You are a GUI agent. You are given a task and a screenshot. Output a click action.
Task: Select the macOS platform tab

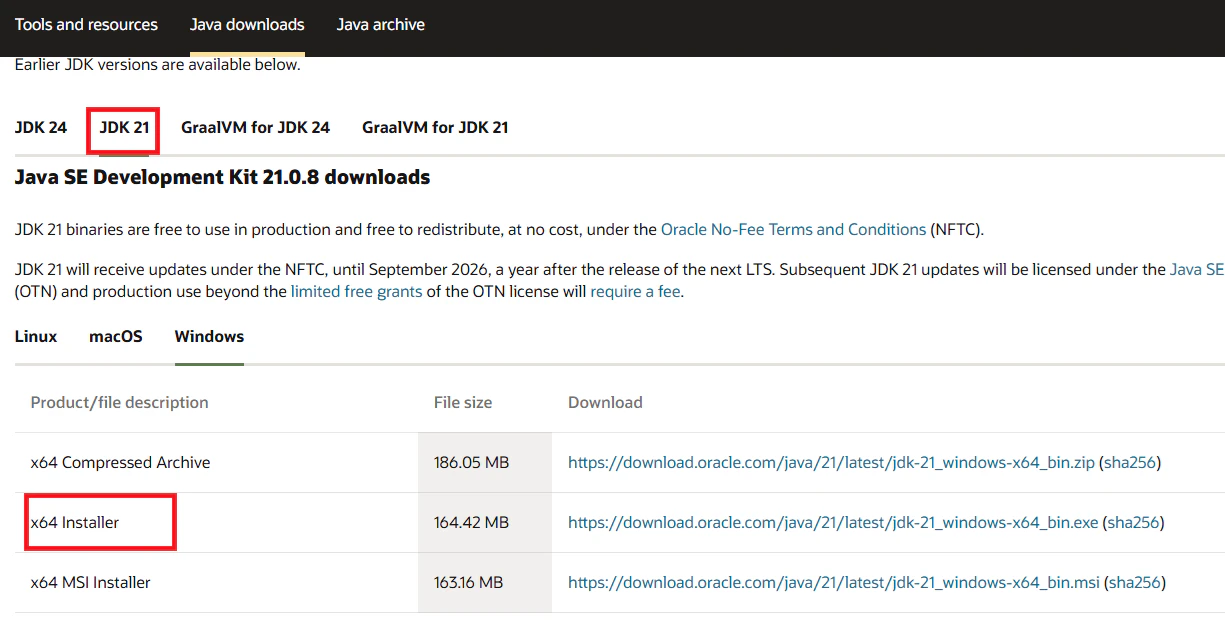116,337
